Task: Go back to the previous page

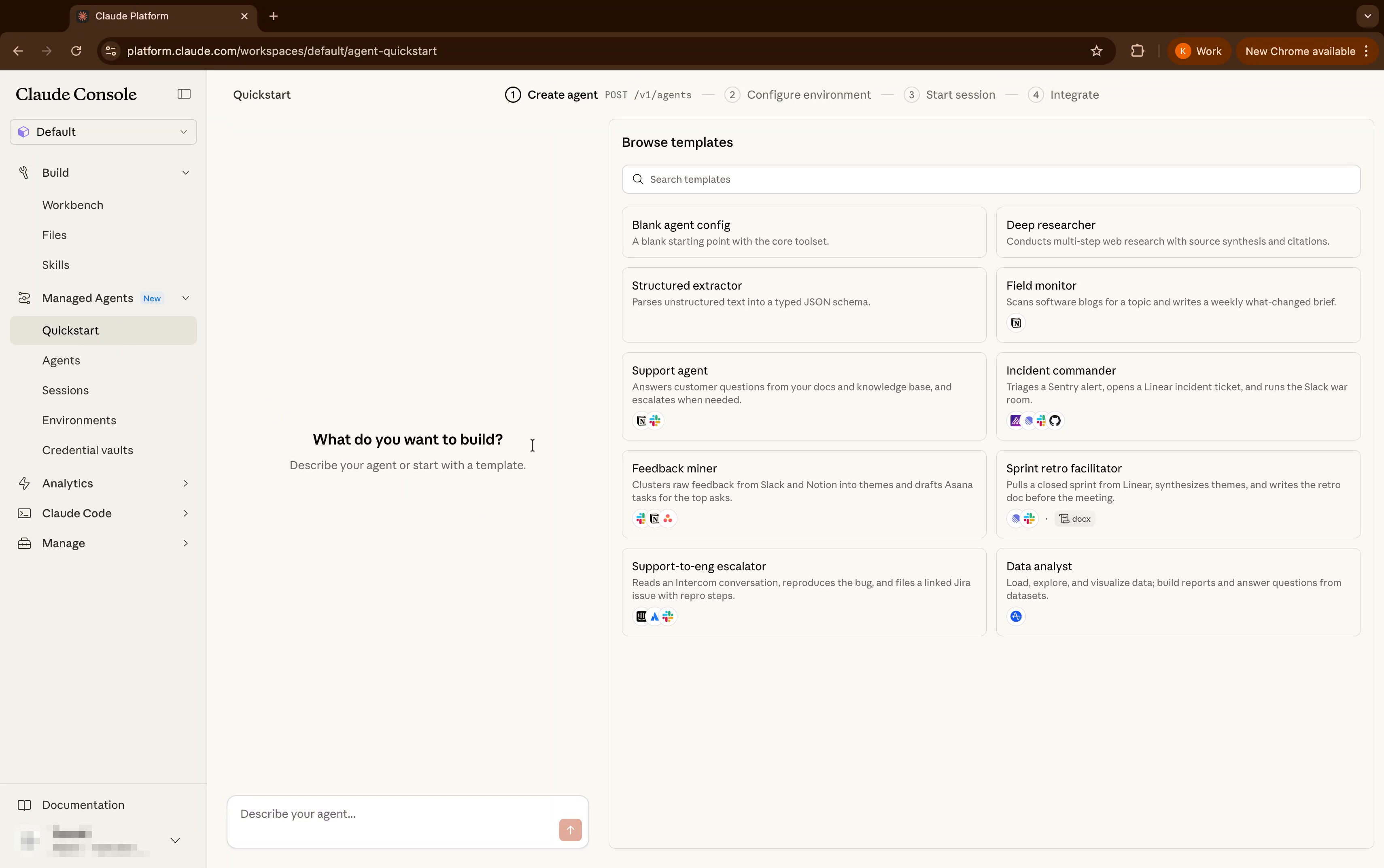Action: pos(18,51)
